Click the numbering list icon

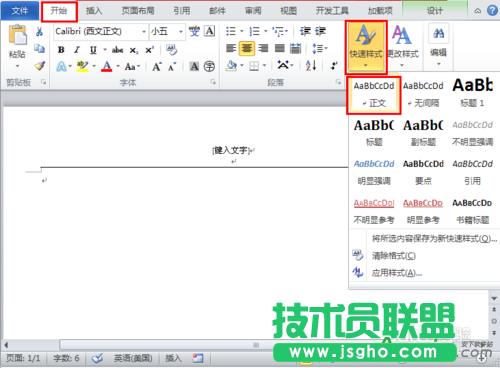click(254, 32)
